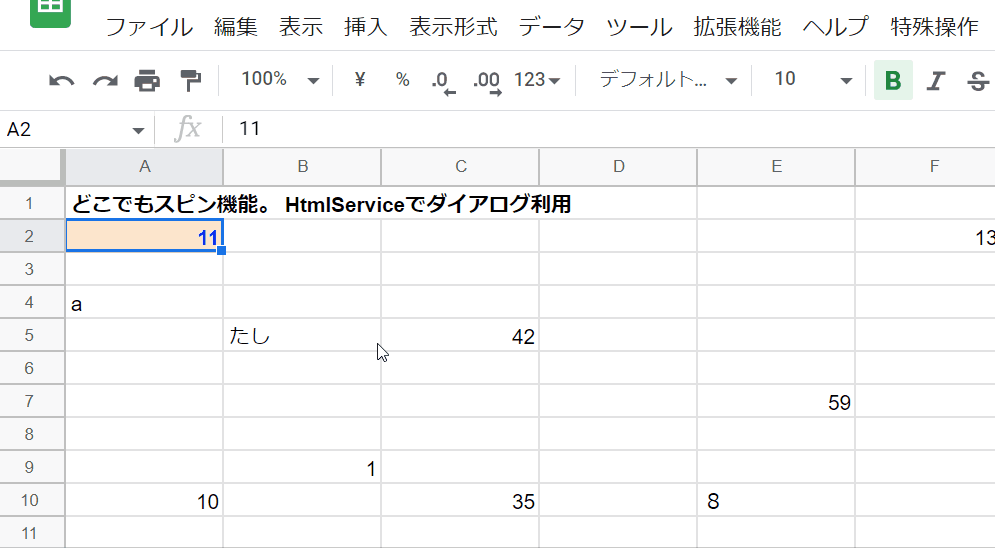
Task: Open the 特殊操作 custom menu
Action: [934, 27]
